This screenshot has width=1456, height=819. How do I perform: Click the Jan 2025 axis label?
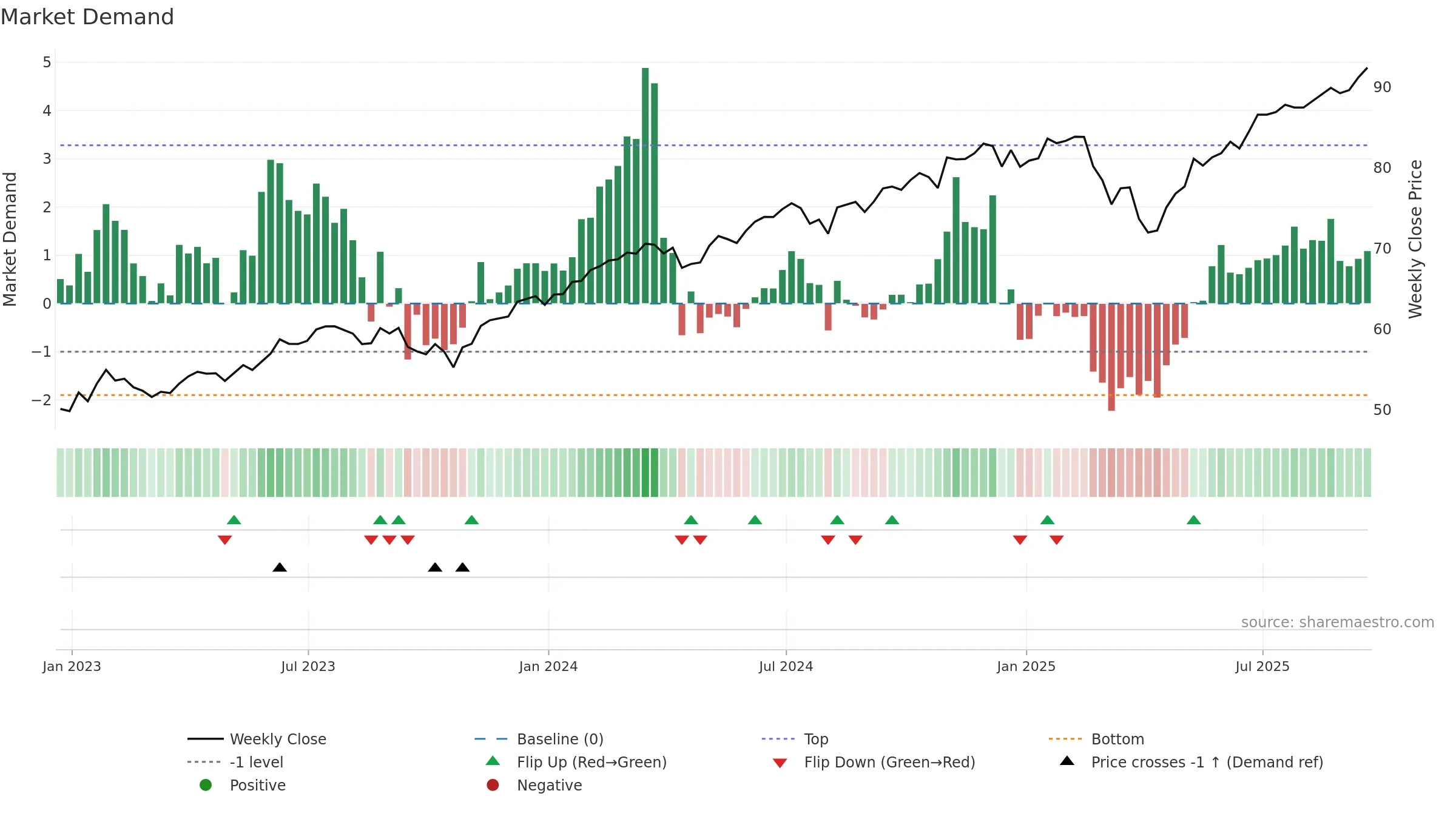(1026, 666)
